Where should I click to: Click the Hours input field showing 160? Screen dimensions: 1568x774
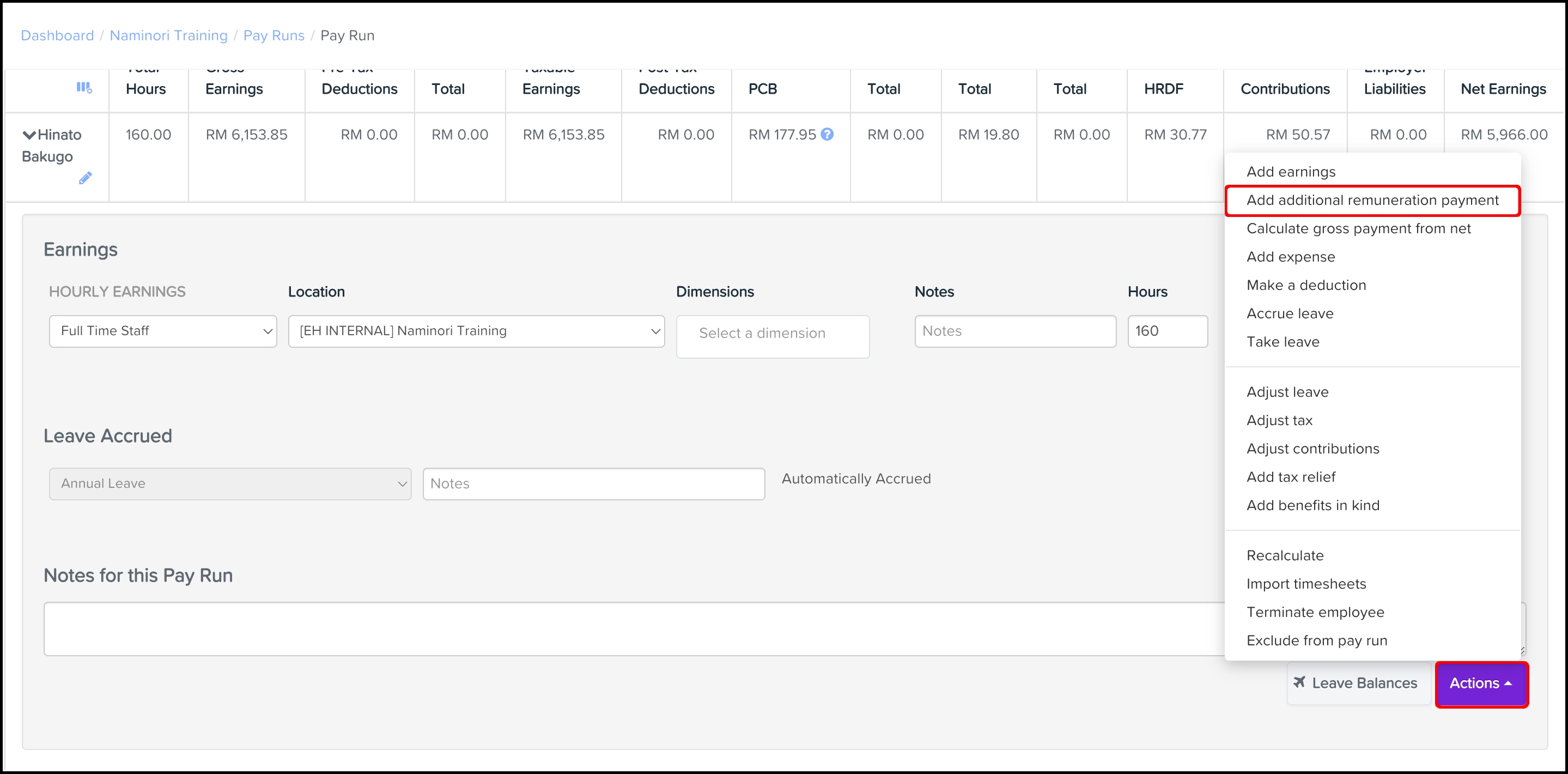pyautogui.click(x=1167, y=331)
